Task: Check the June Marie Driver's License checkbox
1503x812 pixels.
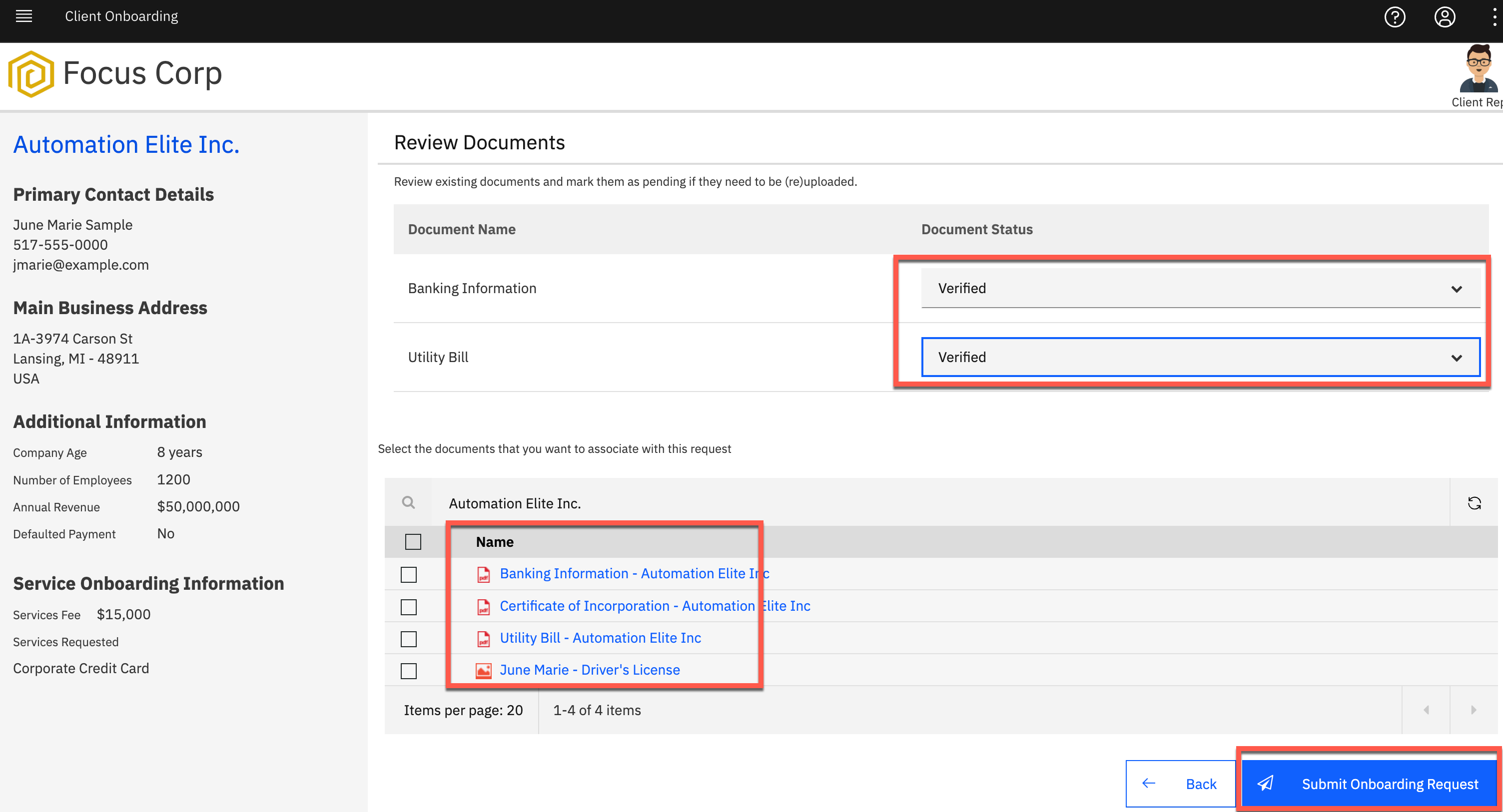Action: tap(408, 671)
